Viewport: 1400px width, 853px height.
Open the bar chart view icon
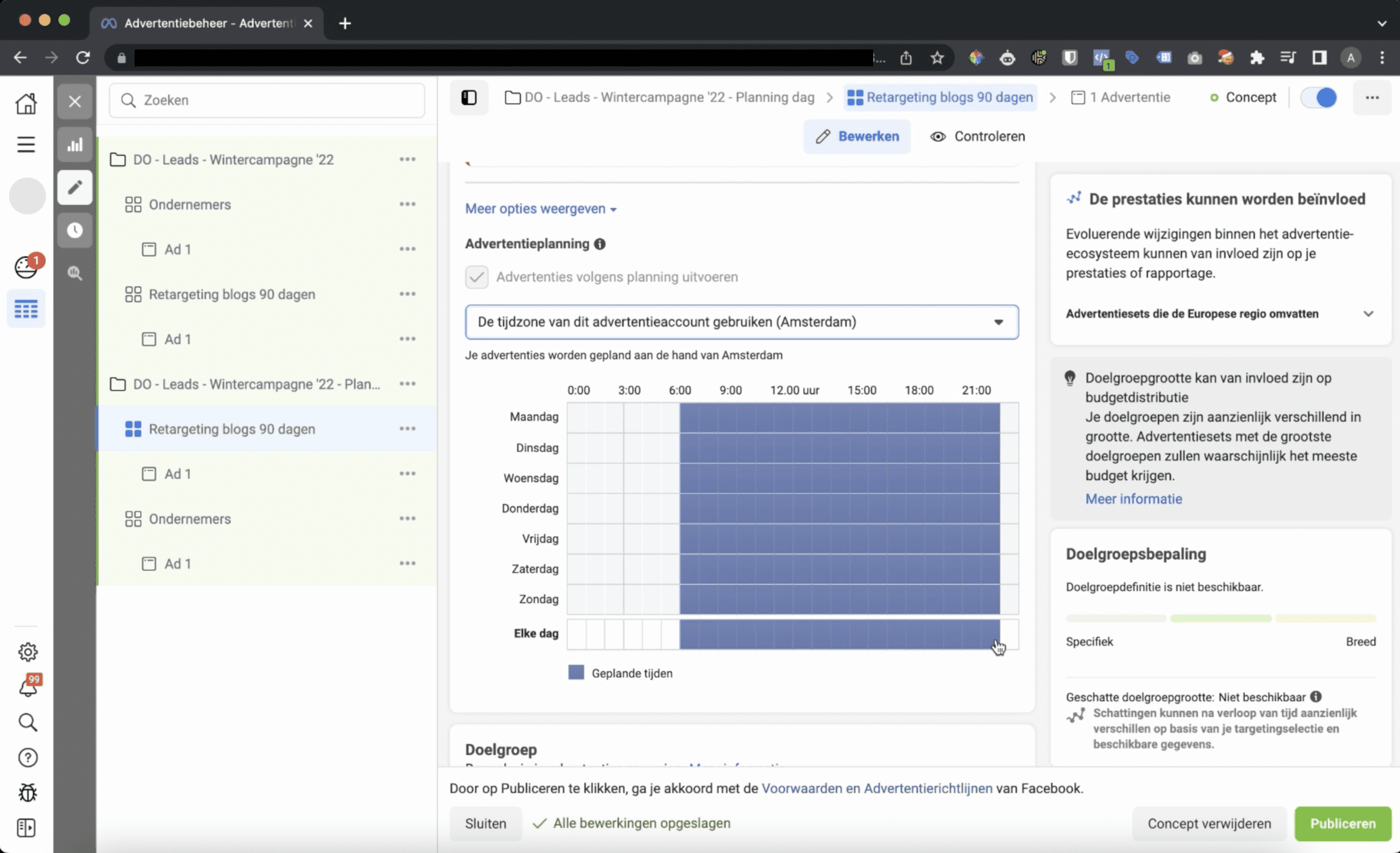coord(74,144)
